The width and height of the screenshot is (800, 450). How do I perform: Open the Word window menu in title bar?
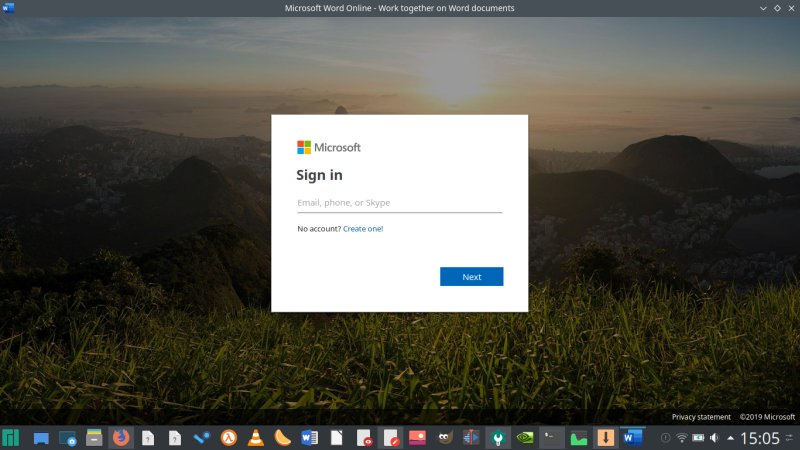coord(9,8)
